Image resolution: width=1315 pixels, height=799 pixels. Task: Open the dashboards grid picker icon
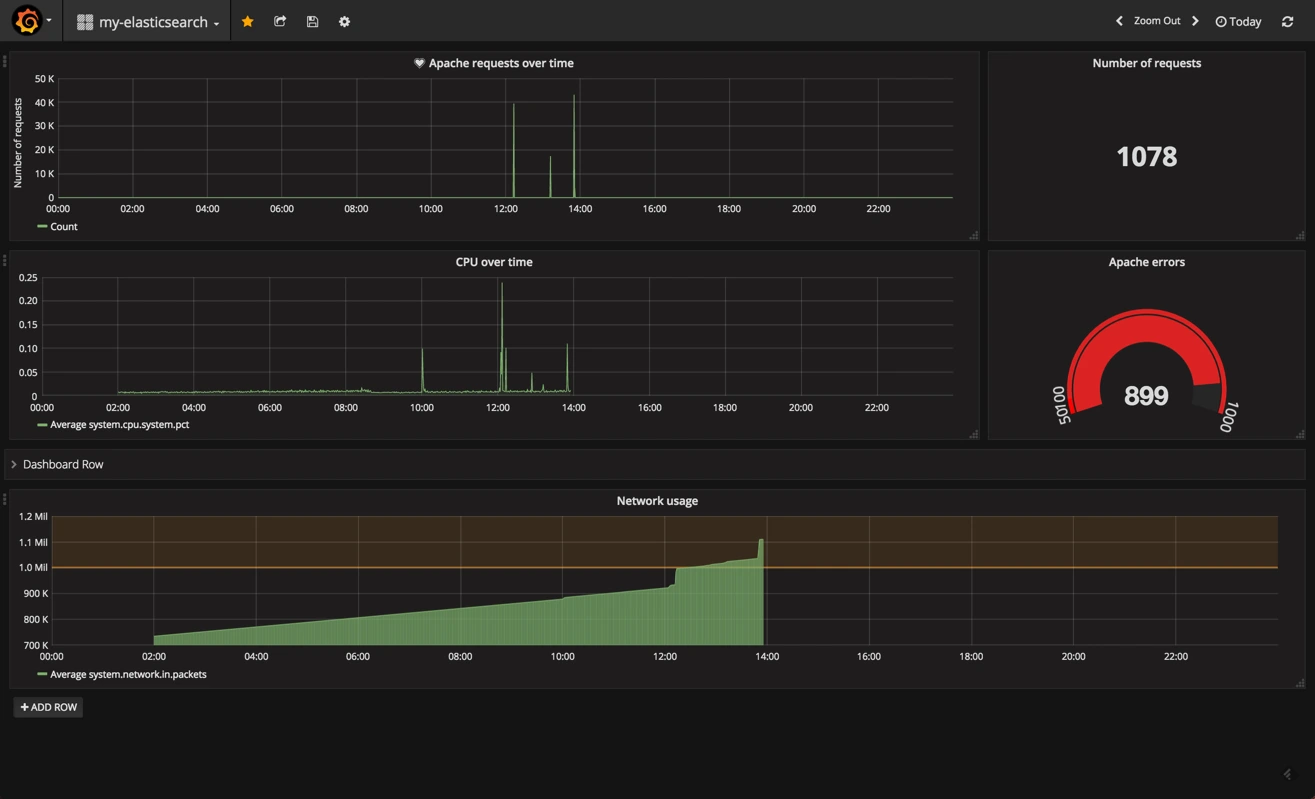85,21
